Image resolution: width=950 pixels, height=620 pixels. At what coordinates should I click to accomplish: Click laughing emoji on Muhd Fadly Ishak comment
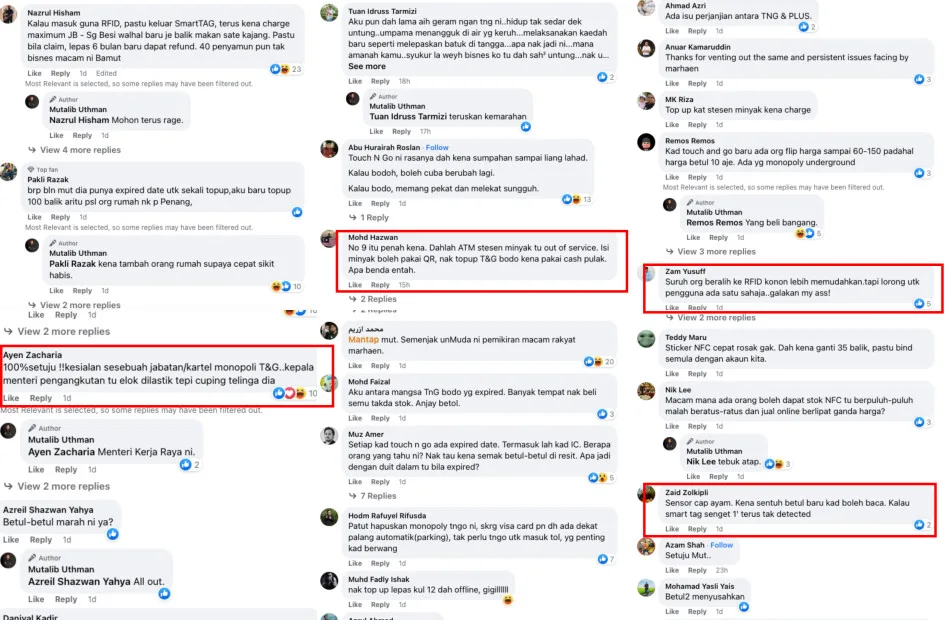click(508, 600)
